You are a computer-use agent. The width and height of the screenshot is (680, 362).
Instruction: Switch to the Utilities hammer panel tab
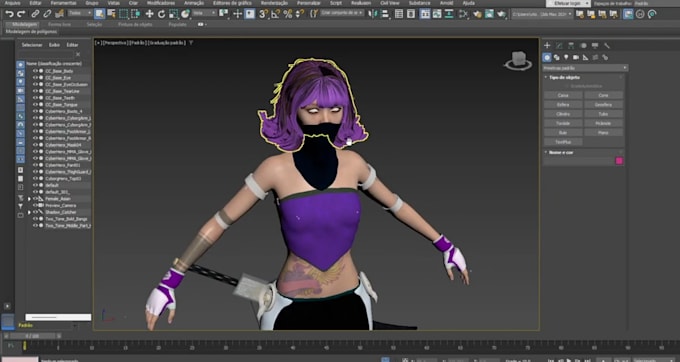click(x=607, y=46)
